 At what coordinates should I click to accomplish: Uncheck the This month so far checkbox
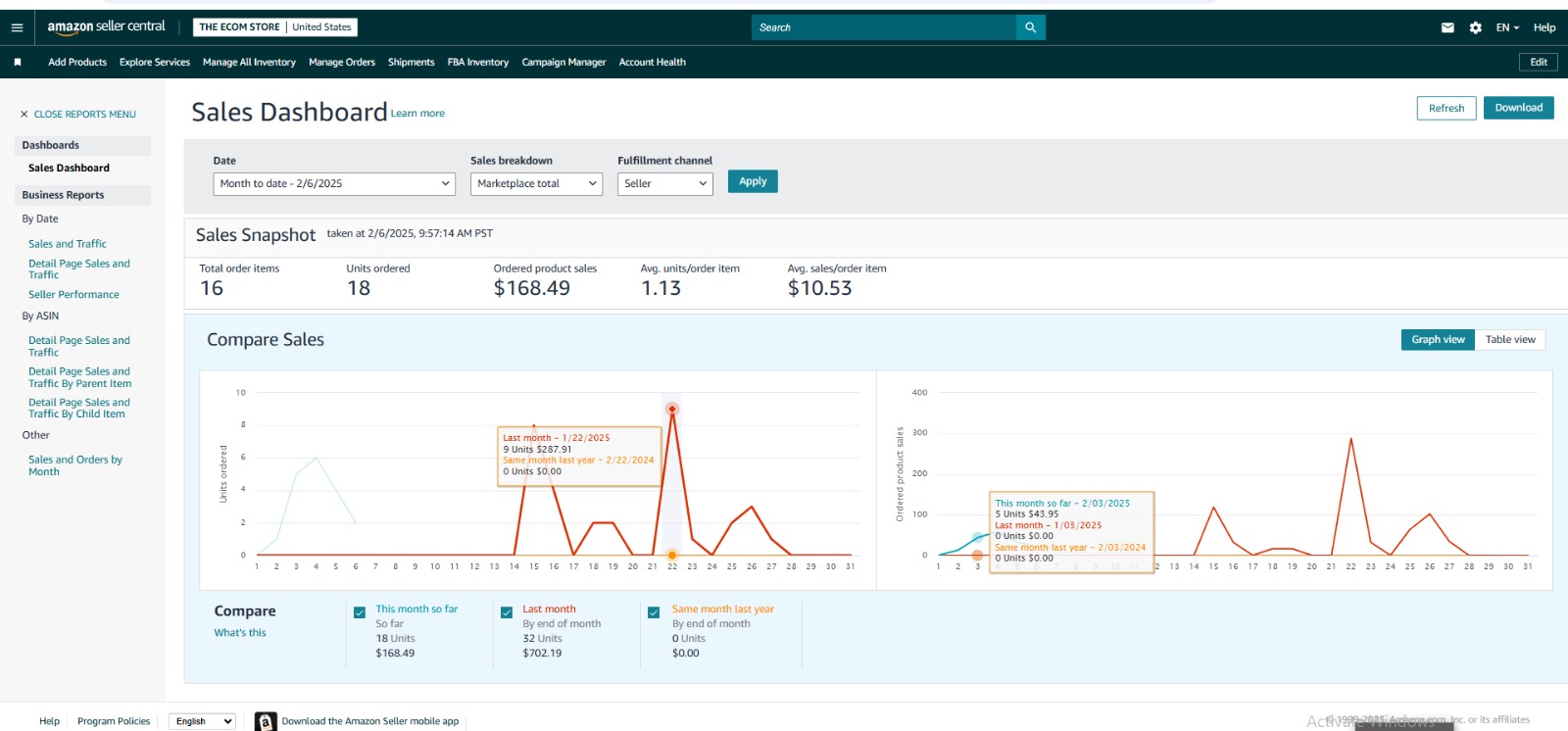[360, 612]
